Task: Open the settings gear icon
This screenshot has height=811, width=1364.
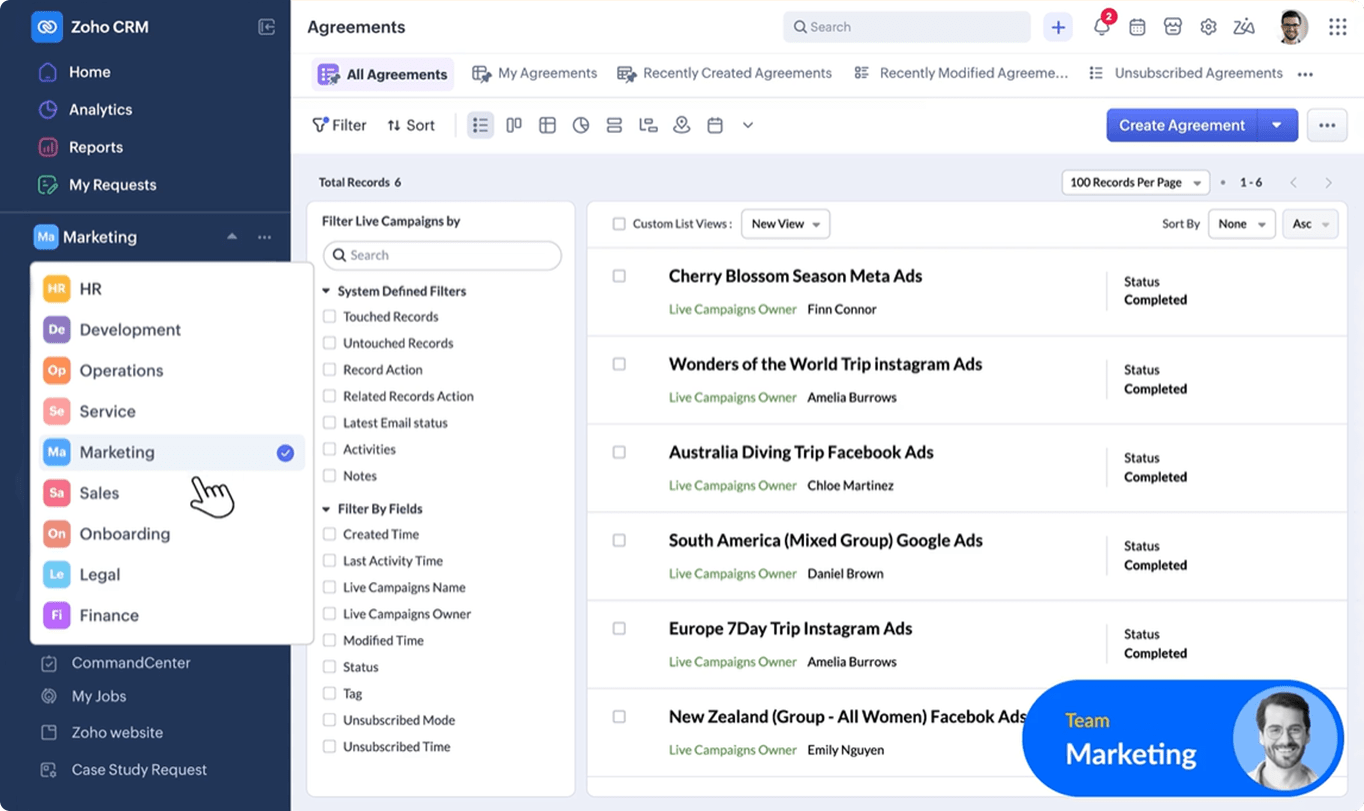Action: tap(1208, 28)
